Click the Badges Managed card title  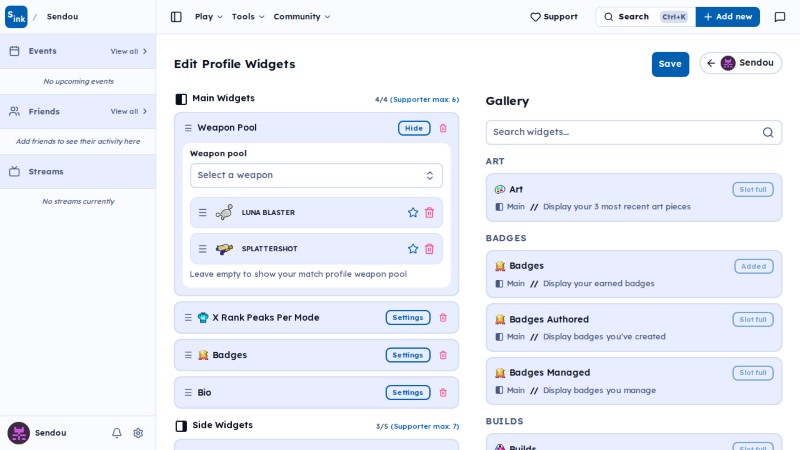pos(549,373)
